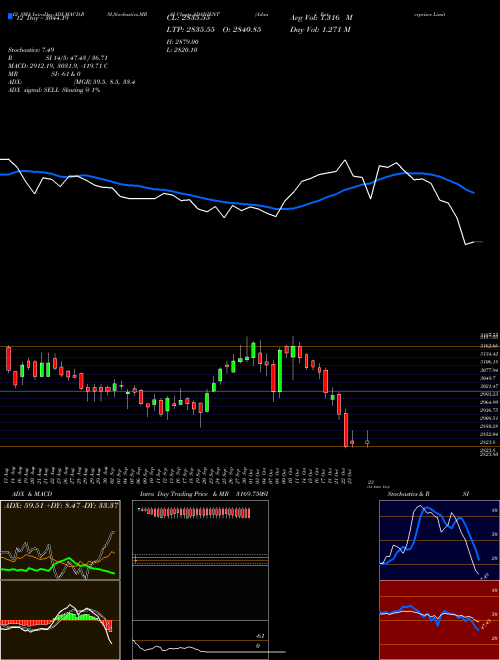Select the '12 Day = 3044.19' SMA label

(x=41, y=18)
